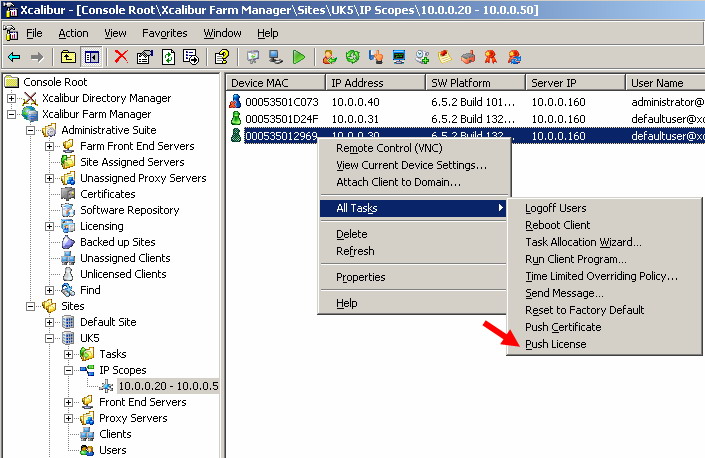Expand Farm Front End Servers node
Image resolution: width=705 pixels, height=458 pixels.
49,146
